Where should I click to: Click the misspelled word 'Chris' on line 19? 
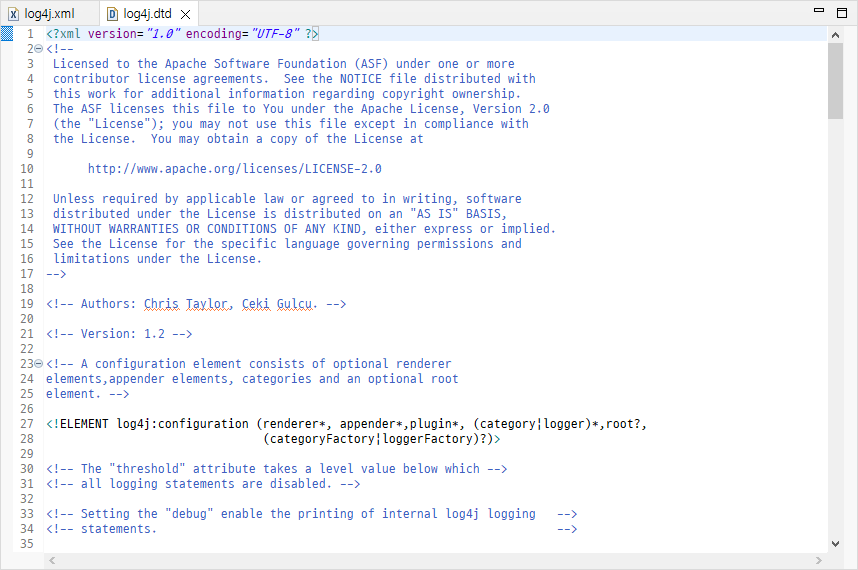161,304
